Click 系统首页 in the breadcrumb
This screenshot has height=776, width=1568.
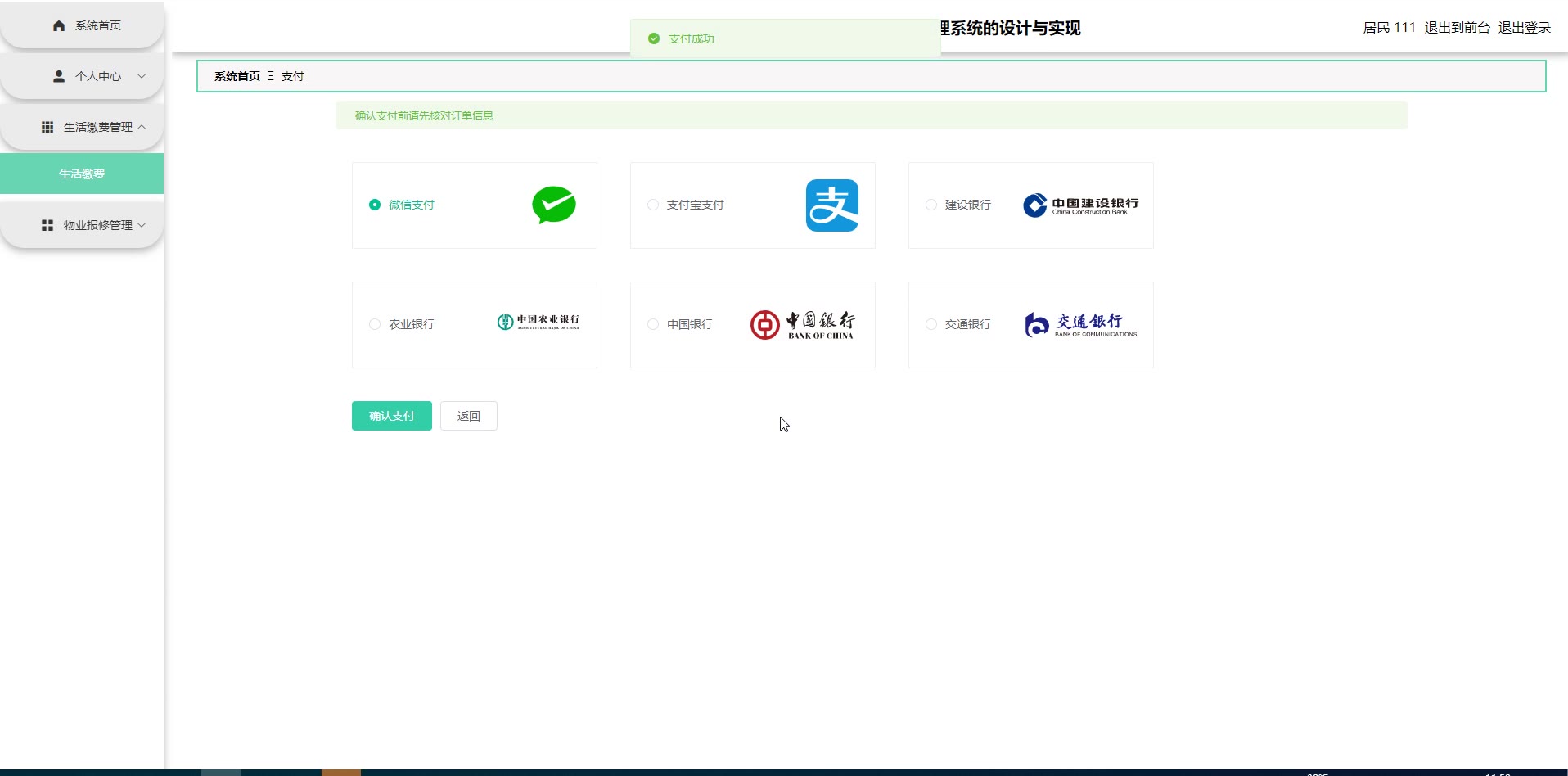(x=237, y=76)
